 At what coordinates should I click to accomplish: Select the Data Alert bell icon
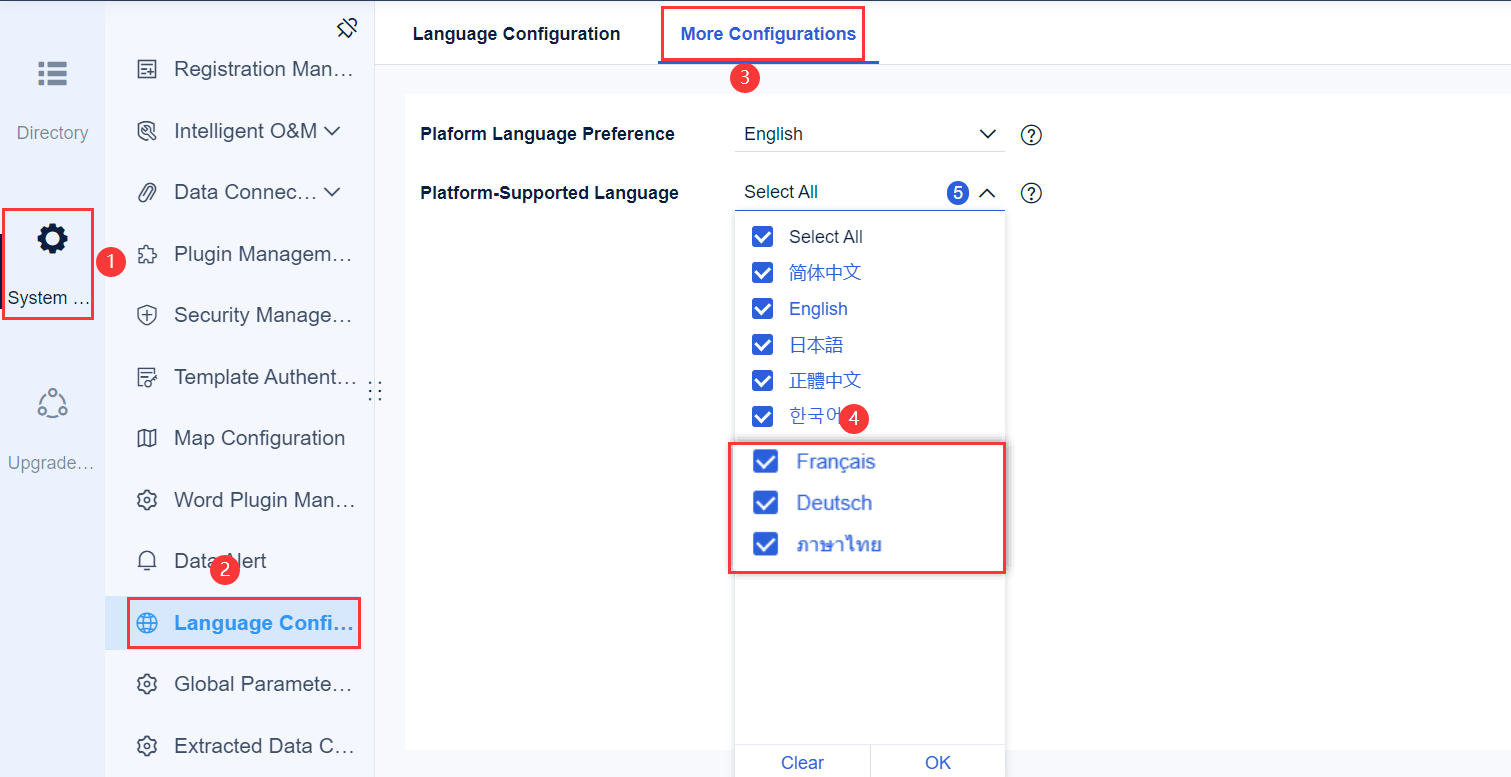[x=147, y=560]
